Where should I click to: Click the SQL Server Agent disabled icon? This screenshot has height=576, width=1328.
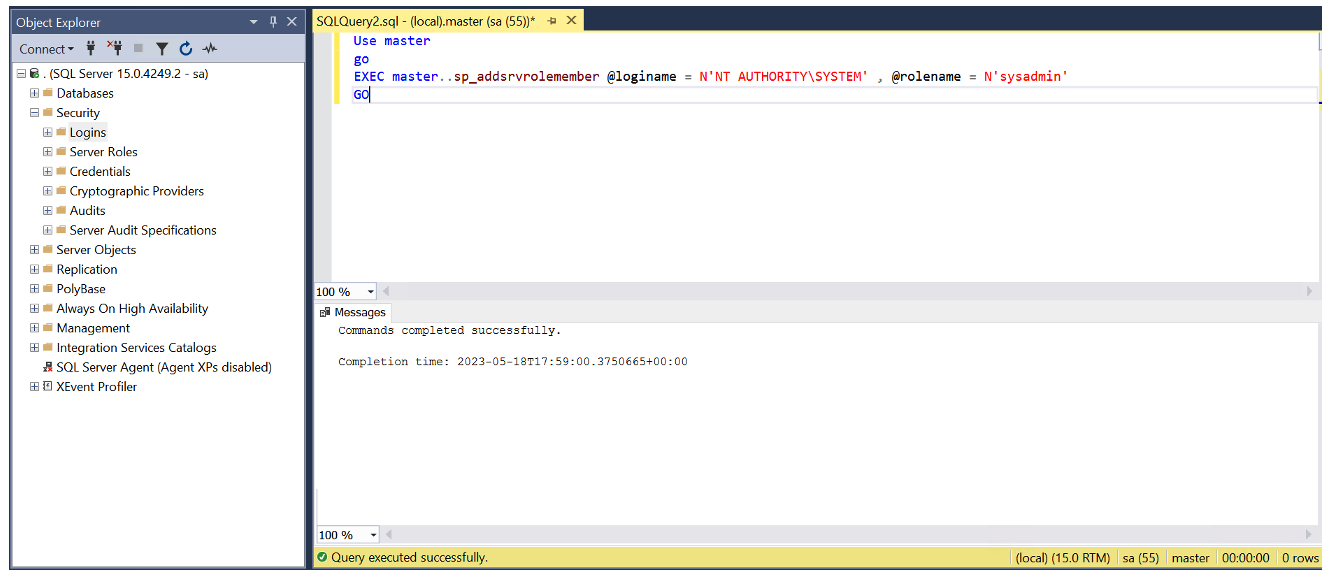click(x=47, y=367)
